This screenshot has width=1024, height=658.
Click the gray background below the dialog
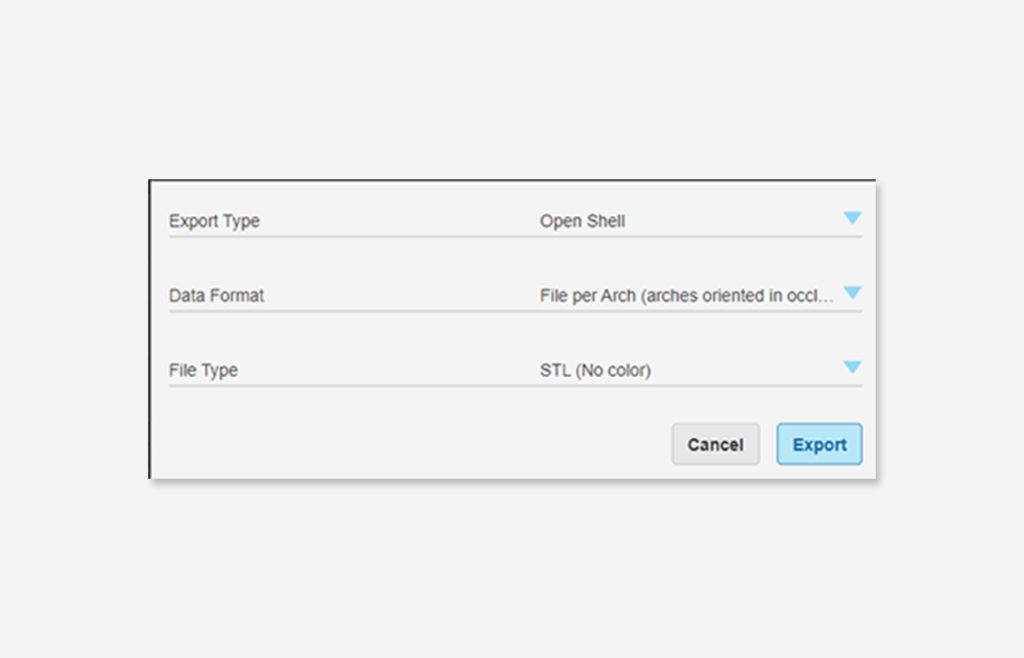click(x=512, y=570)
